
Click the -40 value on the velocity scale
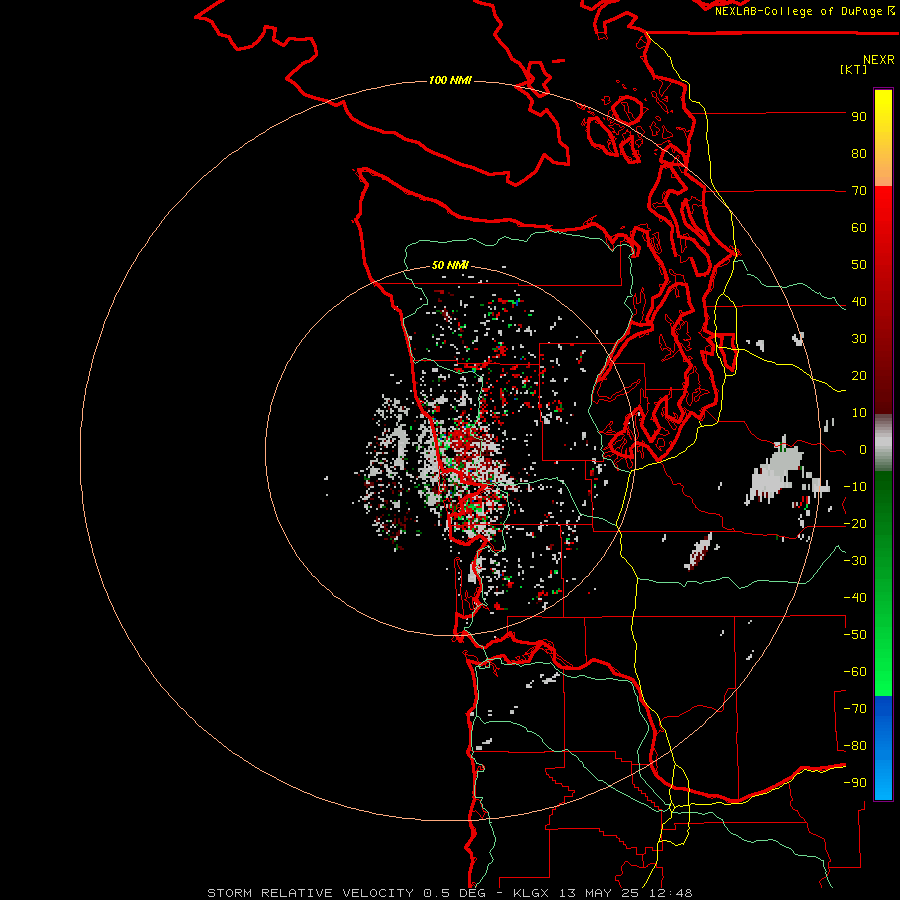click(x=855, y=598)
